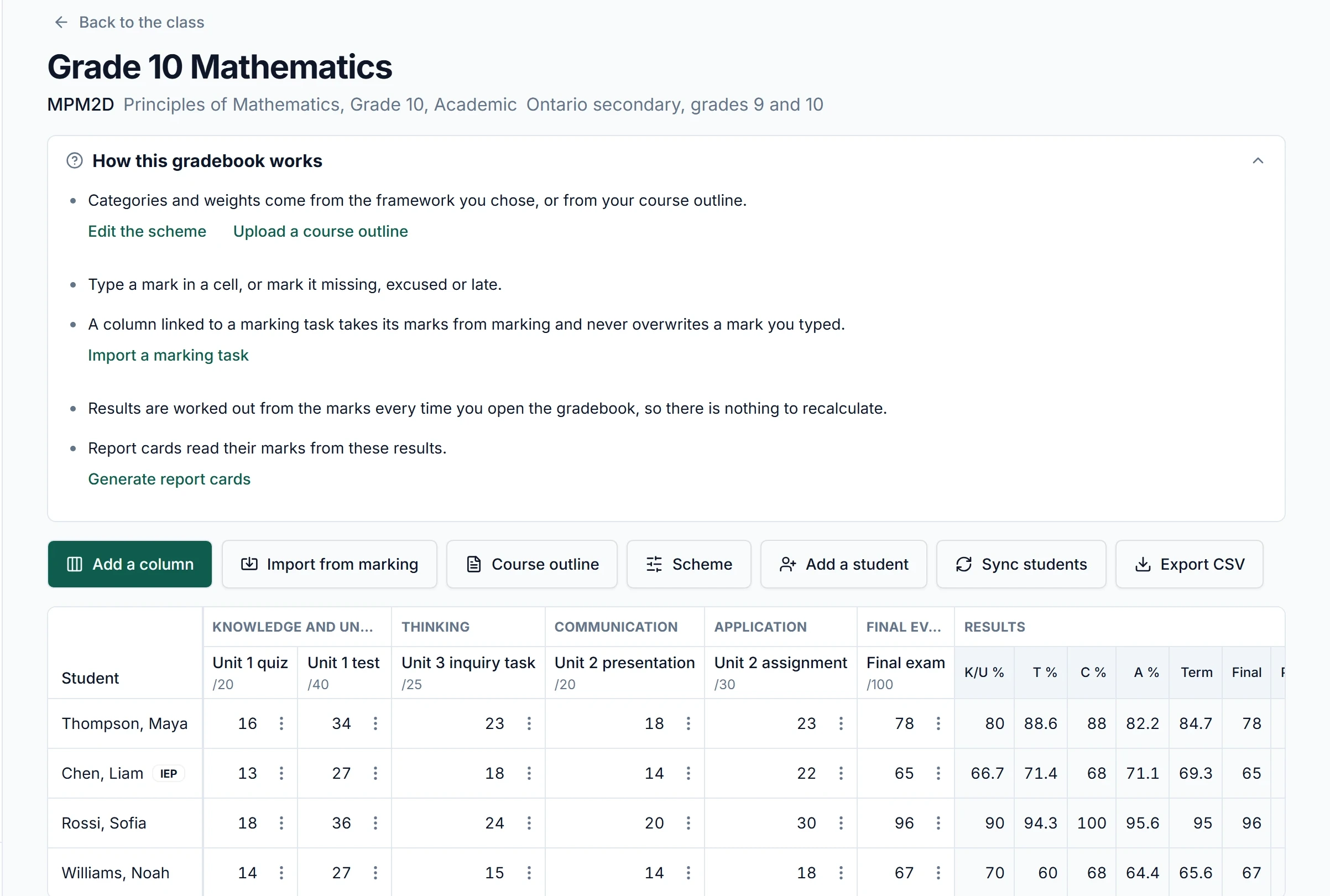Open the three-dot menu for Thompson's Unit 1 test
This screenshot has height=896, width=1330.
coord(375,723)
